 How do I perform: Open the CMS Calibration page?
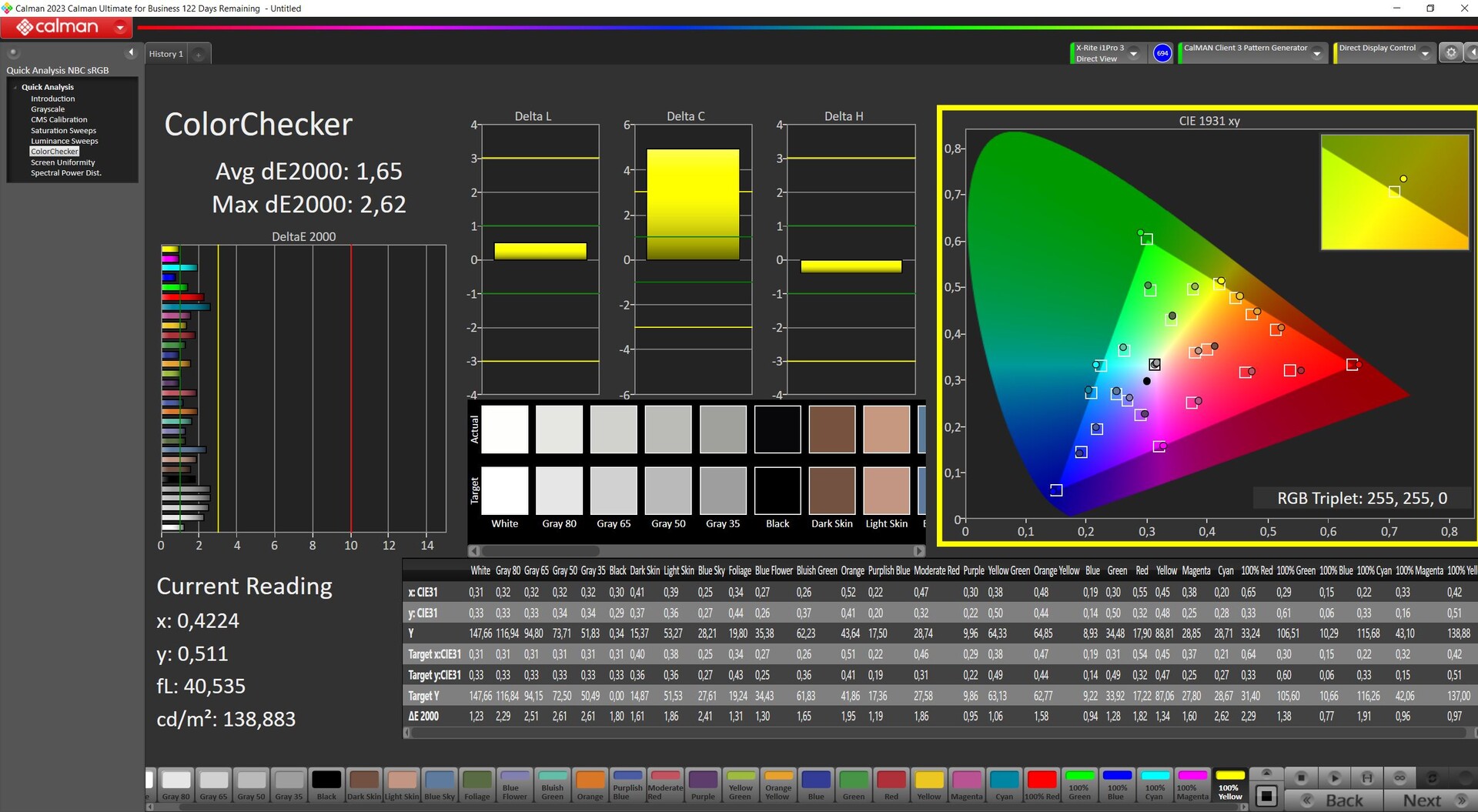[x=59, y=119]
